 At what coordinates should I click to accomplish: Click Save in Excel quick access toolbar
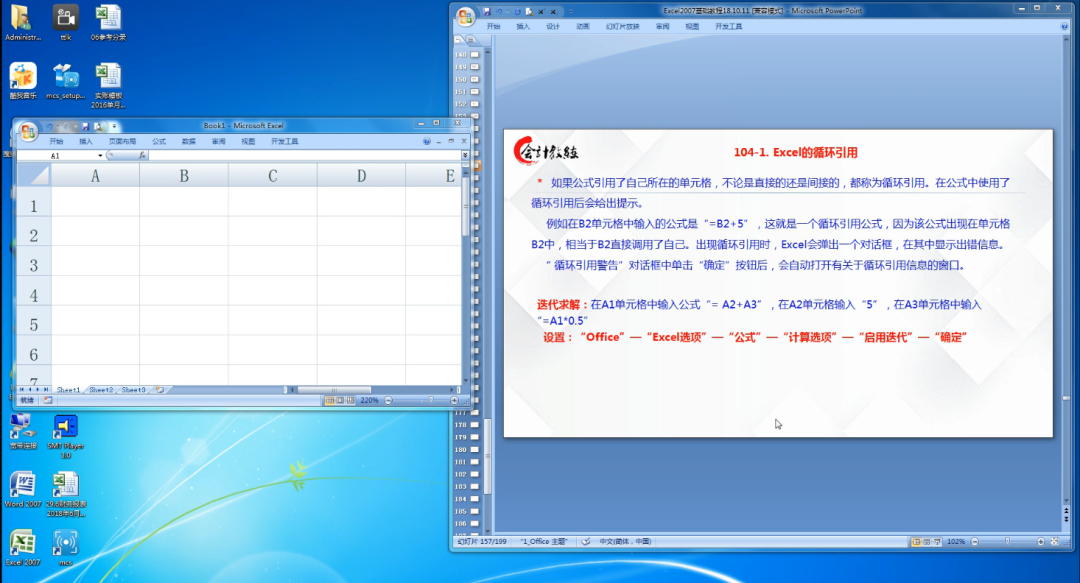(85, 127)
